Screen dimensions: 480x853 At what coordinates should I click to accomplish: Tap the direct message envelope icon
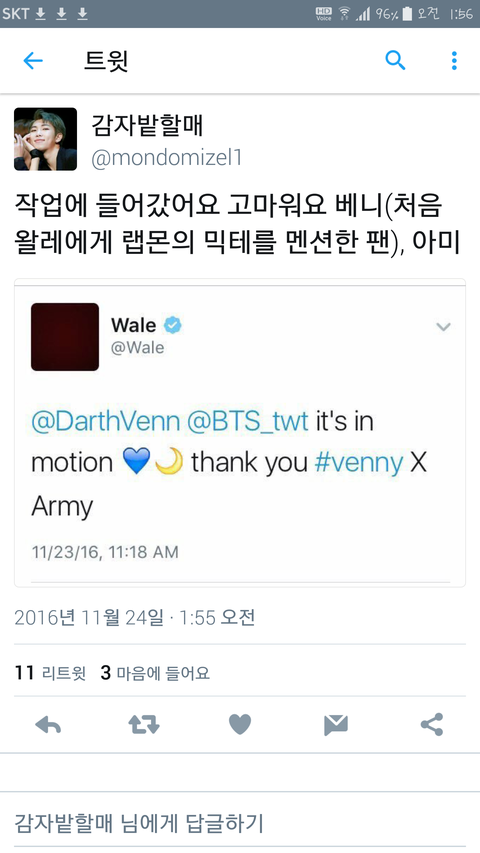(336, 725)
